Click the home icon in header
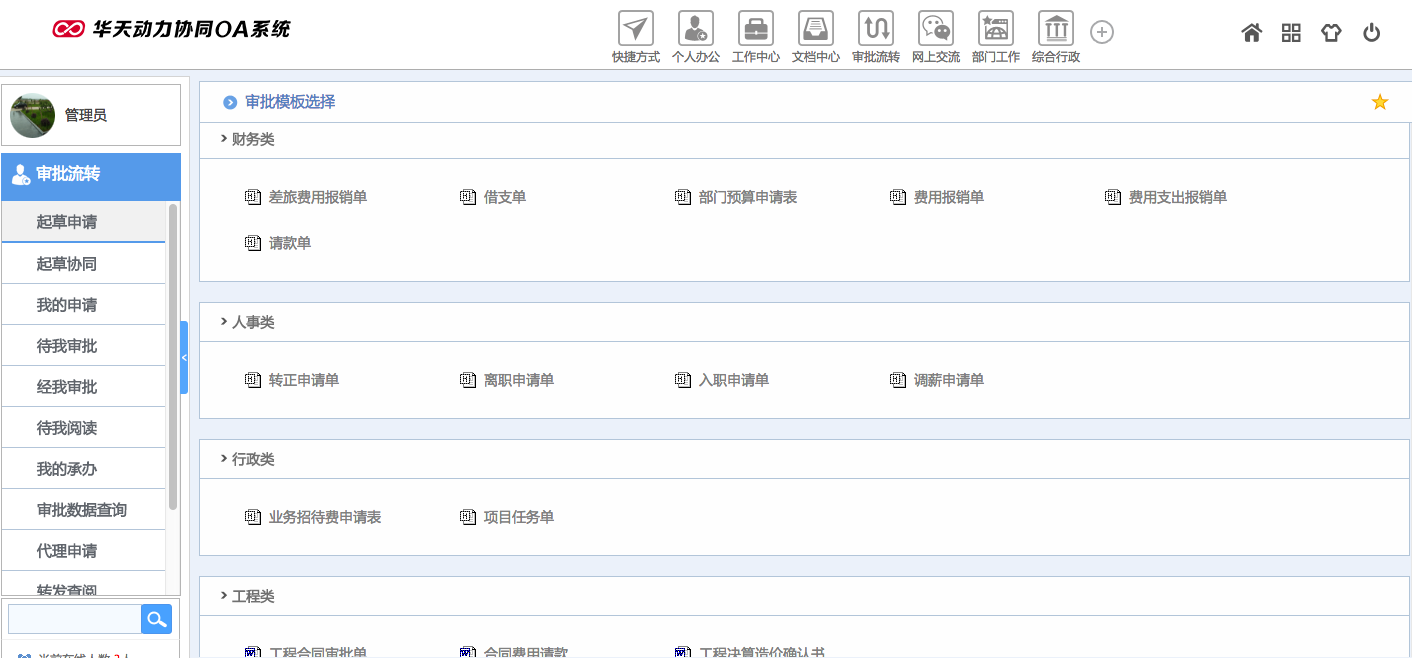This screenshot has height=658, width=1412. [x=1251, y=33]
